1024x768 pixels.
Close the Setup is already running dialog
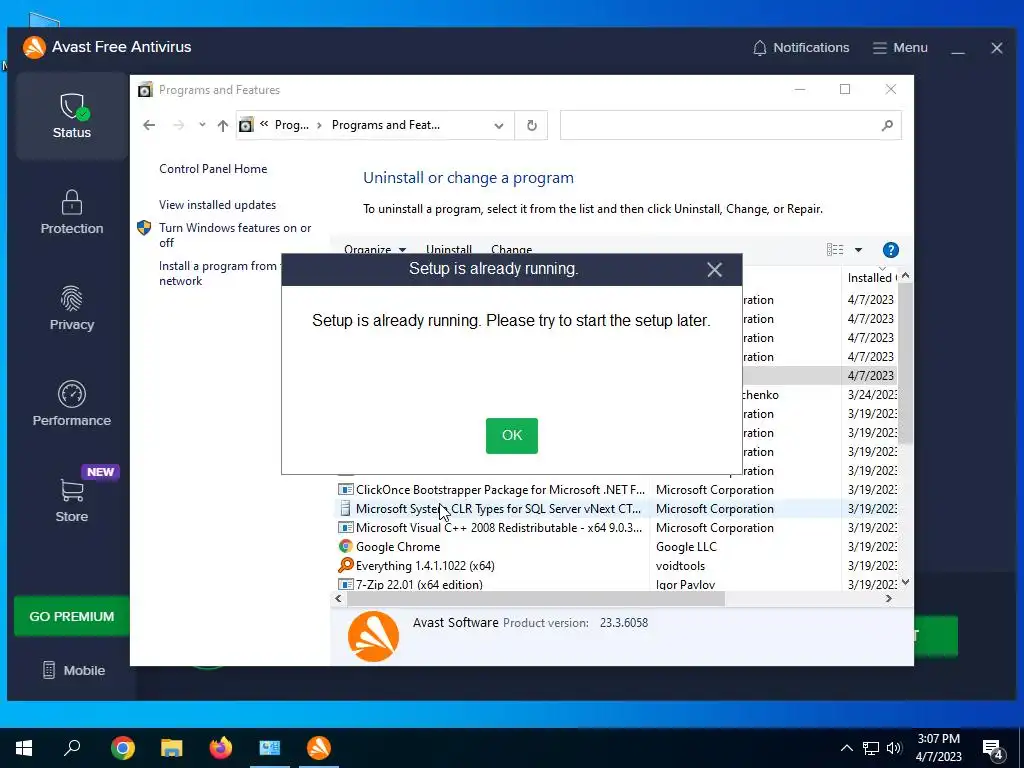714,270
